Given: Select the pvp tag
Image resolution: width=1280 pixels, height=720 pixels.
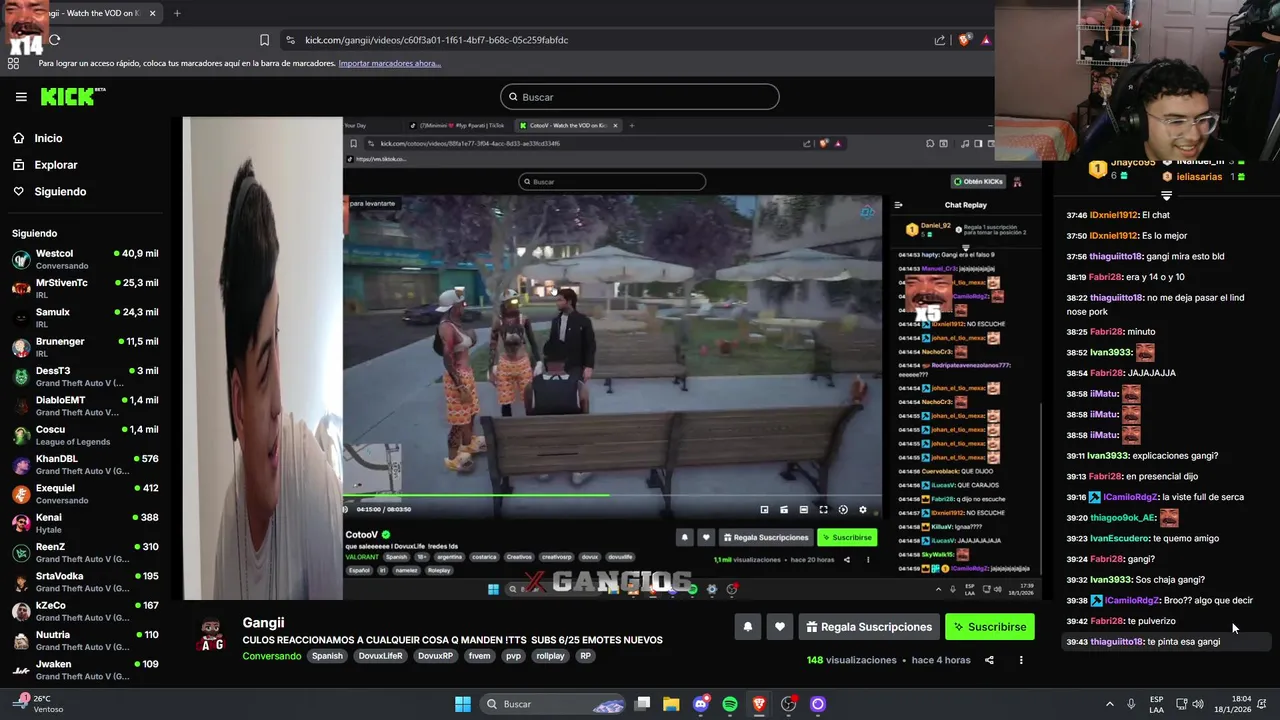Looking at the screenshot, I should click(x=514, y=656).
